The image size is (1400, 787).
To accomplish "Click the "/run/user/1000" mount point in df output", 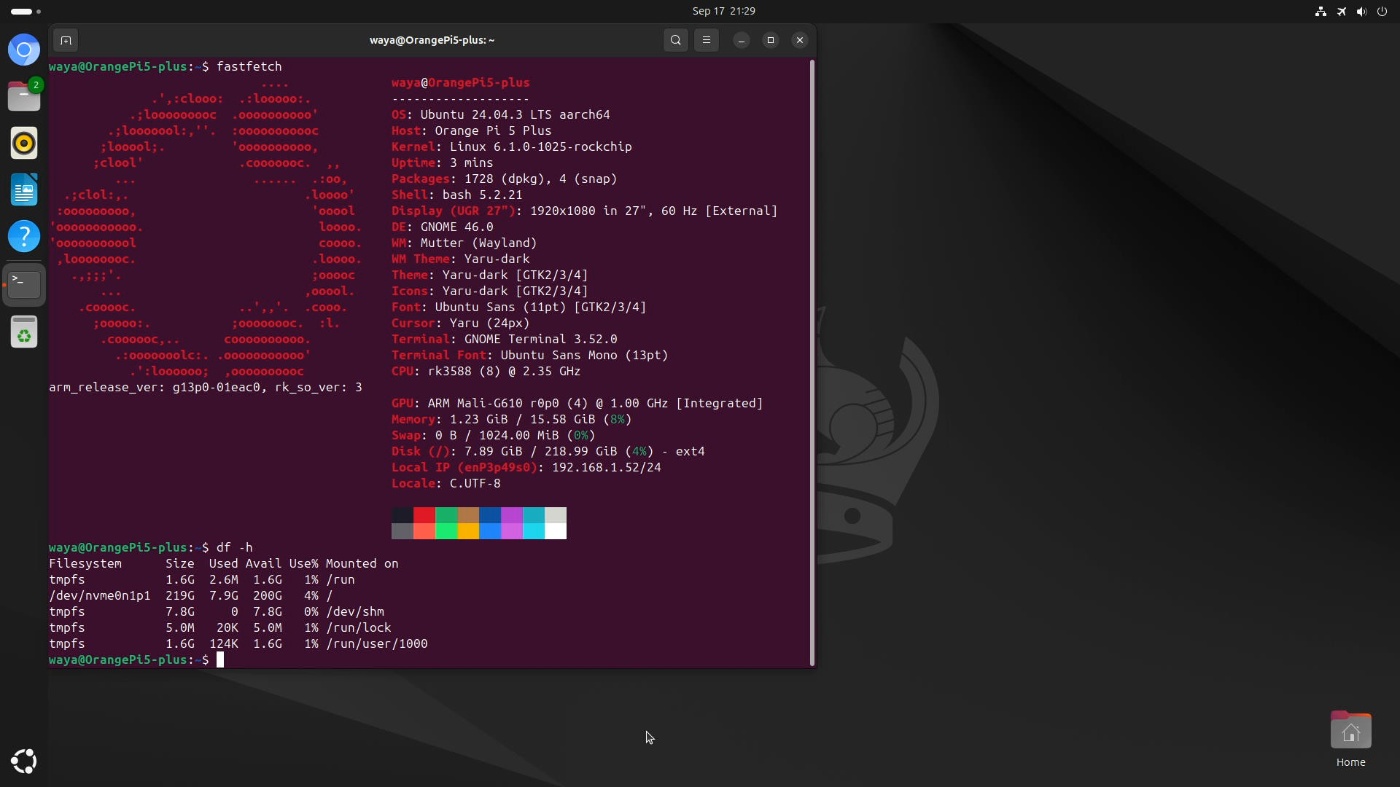I will point(377,644).
